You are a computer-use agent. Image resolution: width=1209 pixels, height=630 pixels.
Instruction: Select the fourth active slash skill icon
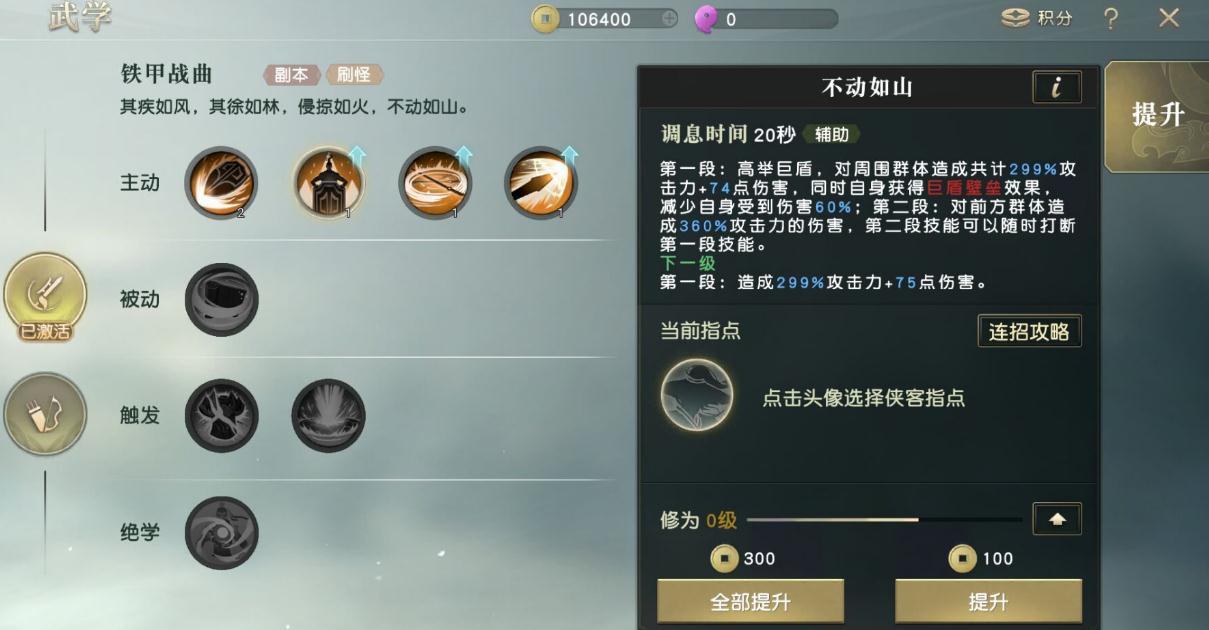coord(541,183)
